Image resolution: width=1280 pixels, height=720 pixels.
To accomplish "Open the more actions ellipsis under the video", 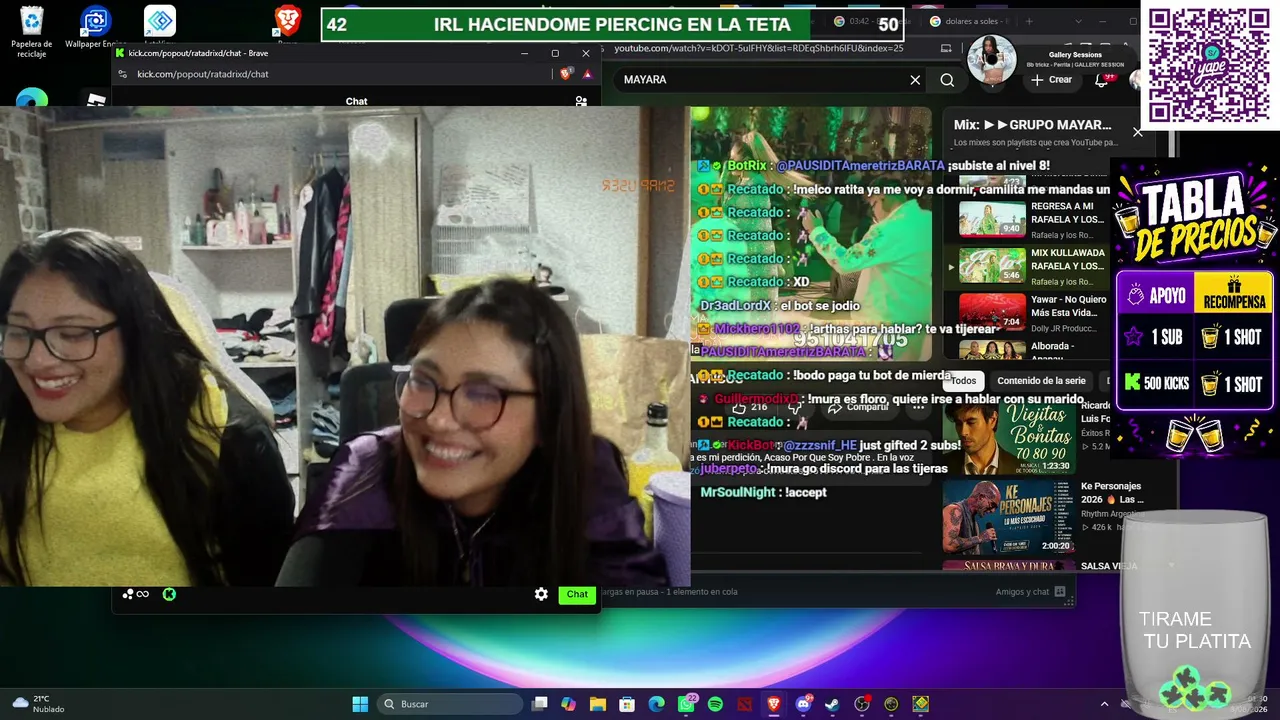I will point(918,407).
